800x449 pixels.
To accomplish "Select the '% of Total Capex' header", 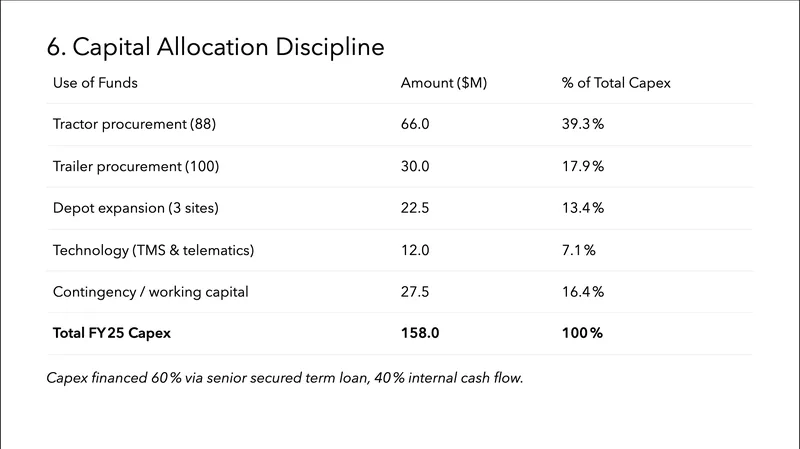I will [616, 83].
